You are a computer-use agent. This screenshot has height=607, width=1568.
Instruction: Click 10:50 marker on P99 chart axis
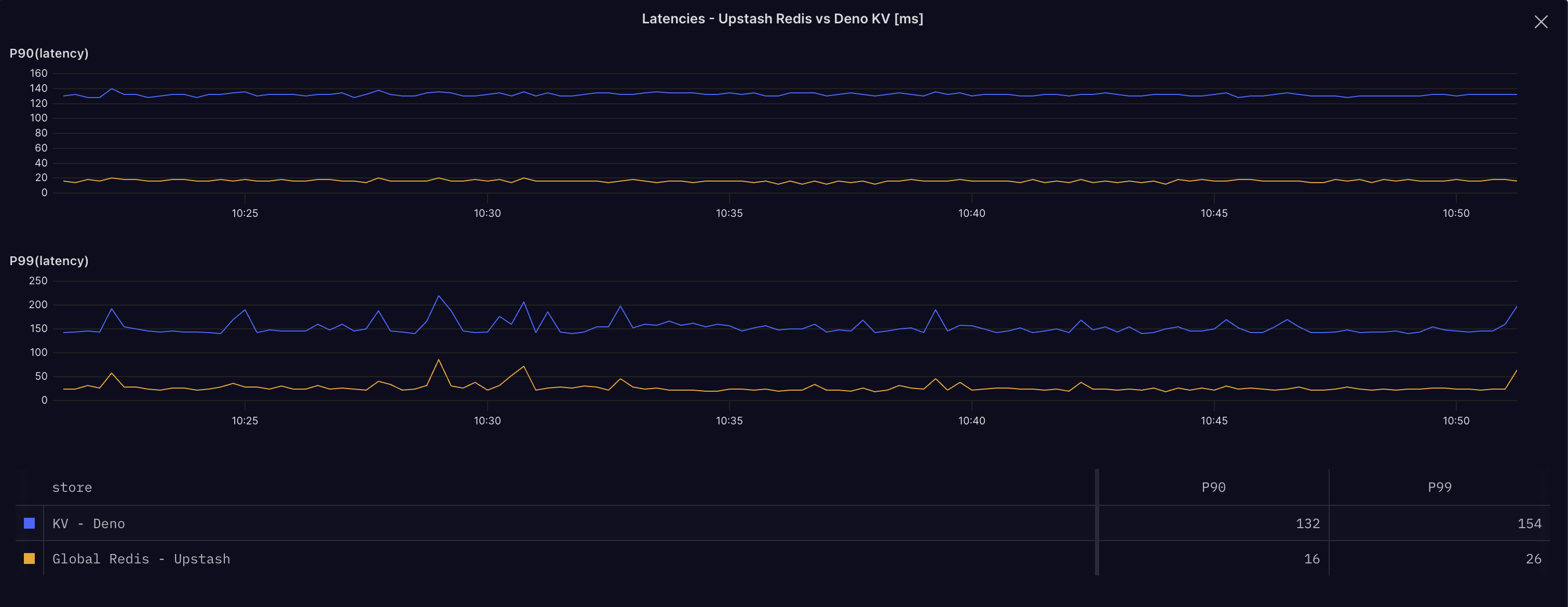(1456, 421)
